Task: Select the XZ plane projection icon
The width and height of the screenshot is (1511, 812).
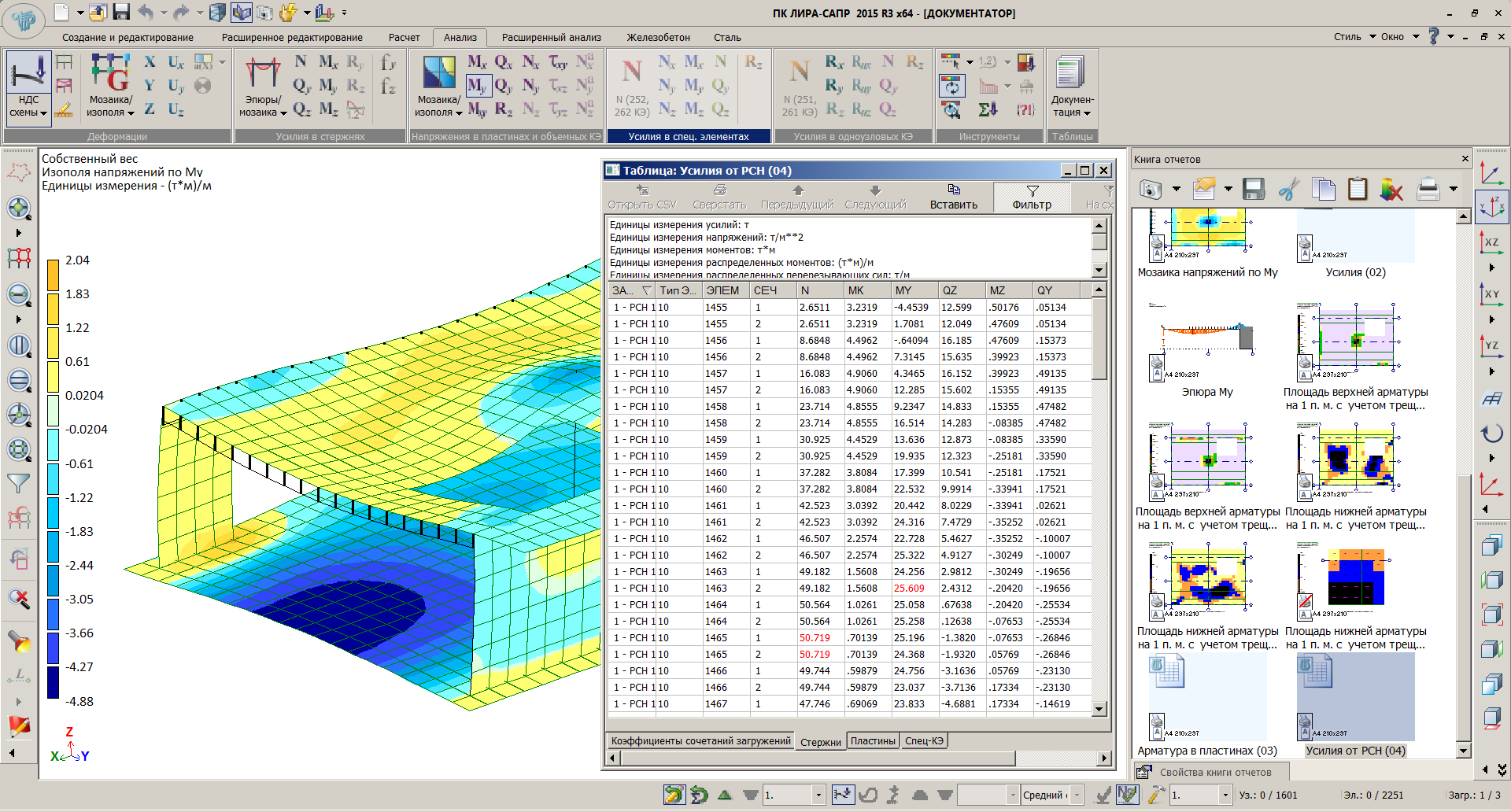Action: [1491, 243]
